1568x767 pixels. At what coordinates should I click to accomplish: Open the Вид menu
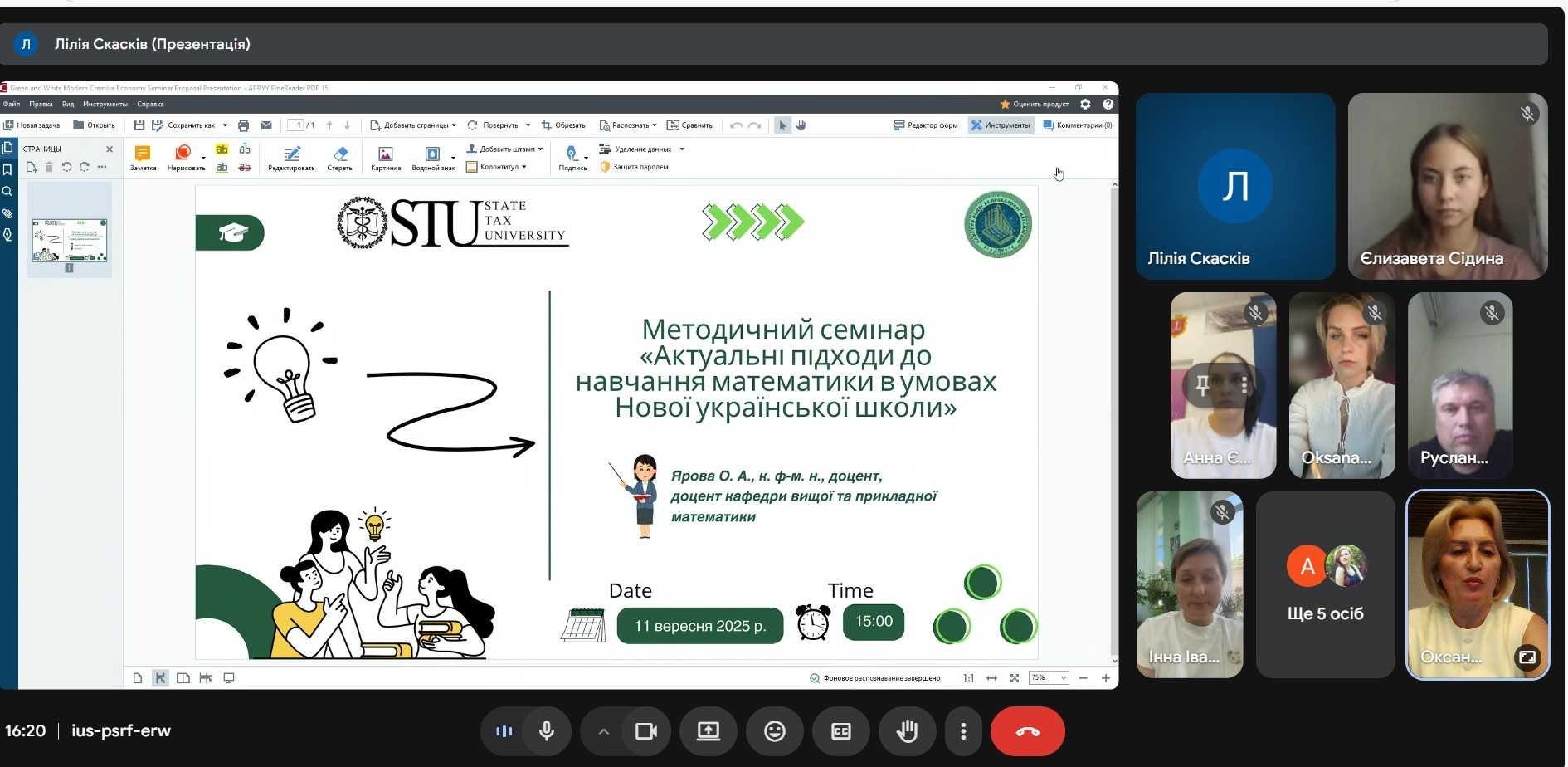[68, 105]
